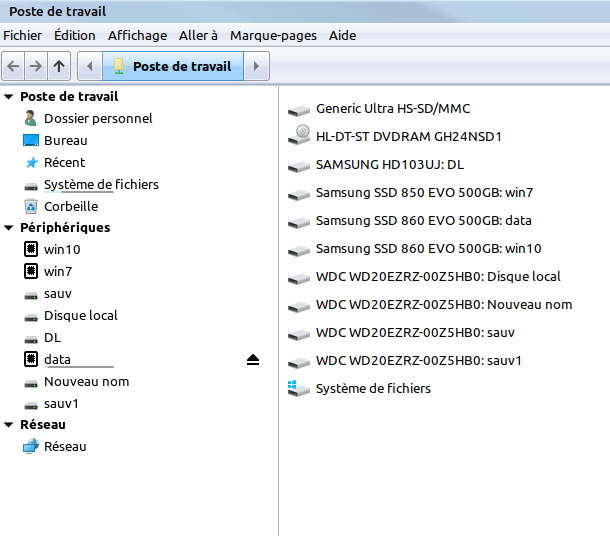
Task: Open Corbeille in the sidebar
Action: (71, 206)
